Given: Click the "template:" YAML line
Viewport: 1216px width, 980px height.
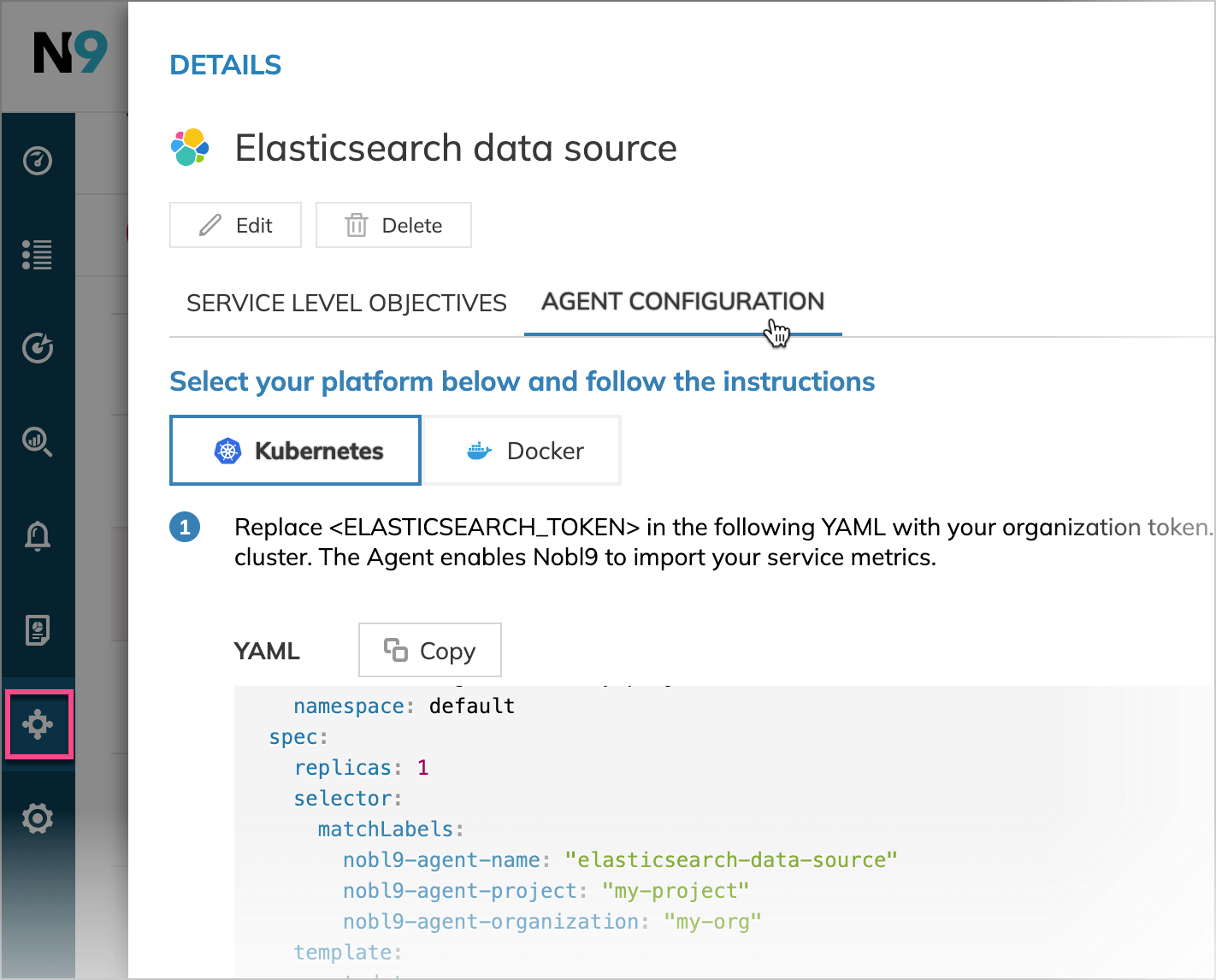Looking at the screenshot, I should (348, 953).
